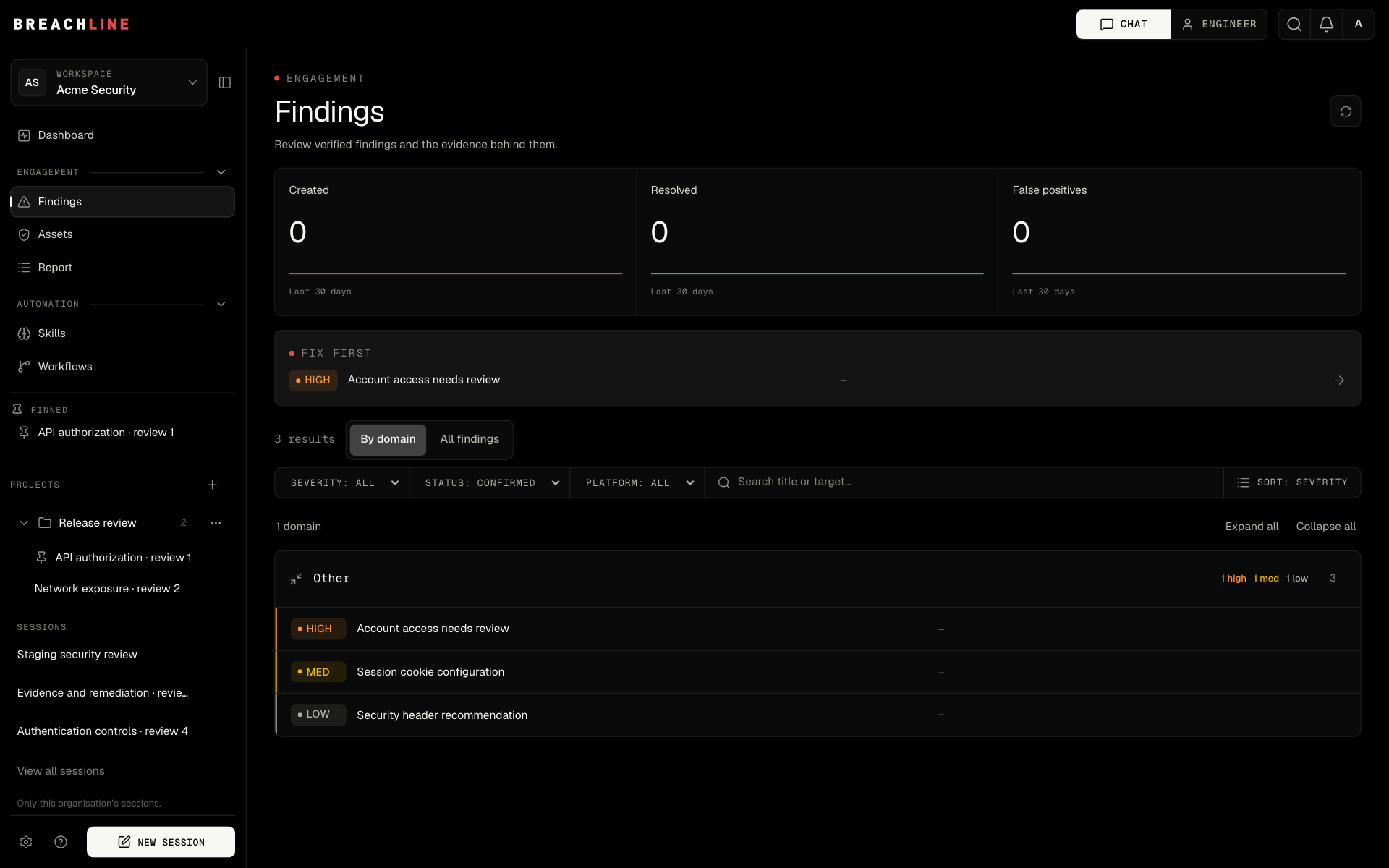The image size is (1389, 868).
Task: Open settings gear in the sidebar footer
Action: click(26, 842)
